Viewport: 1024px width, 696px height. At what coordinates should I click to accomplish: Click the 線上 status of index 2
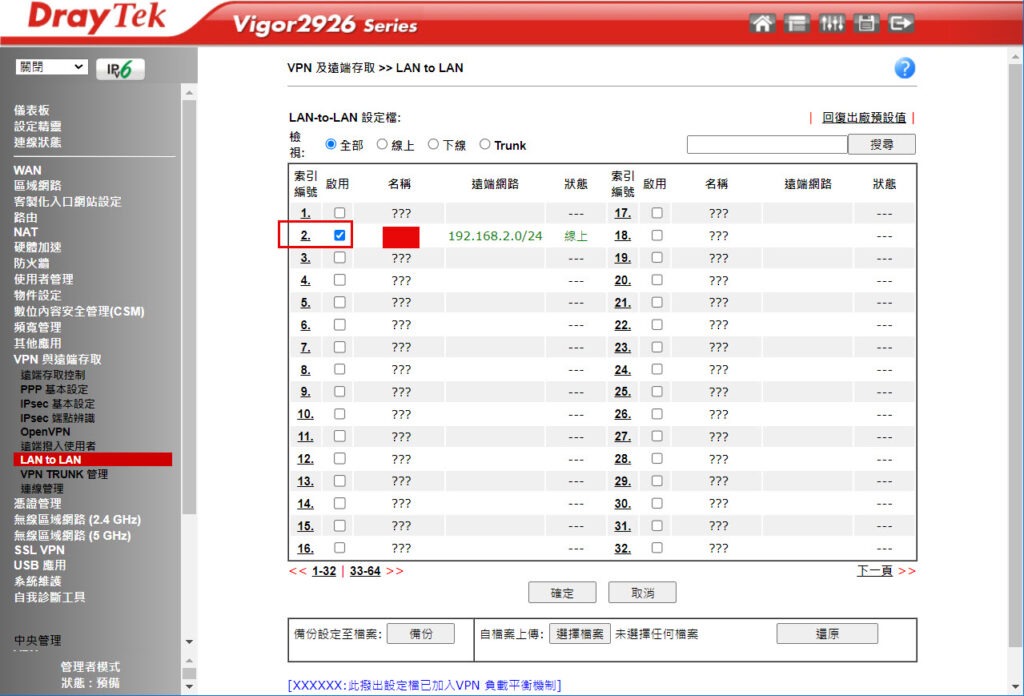[x=576, y=236]
